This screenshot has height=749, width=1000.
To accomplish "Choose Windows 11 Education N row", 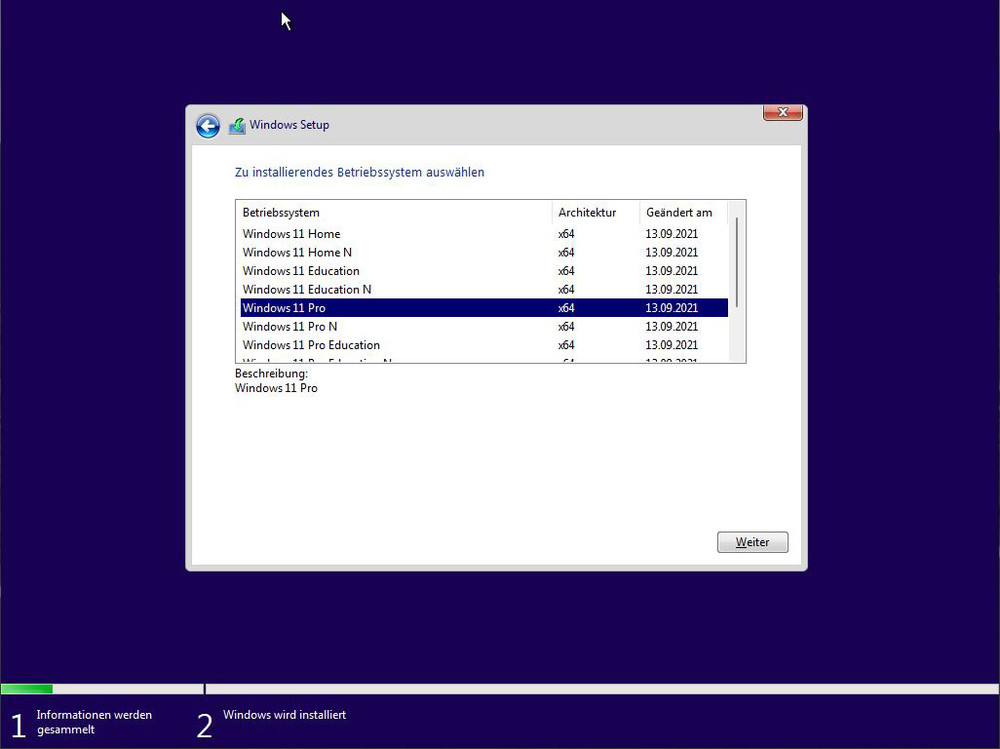I will click(x=484, y=290).
